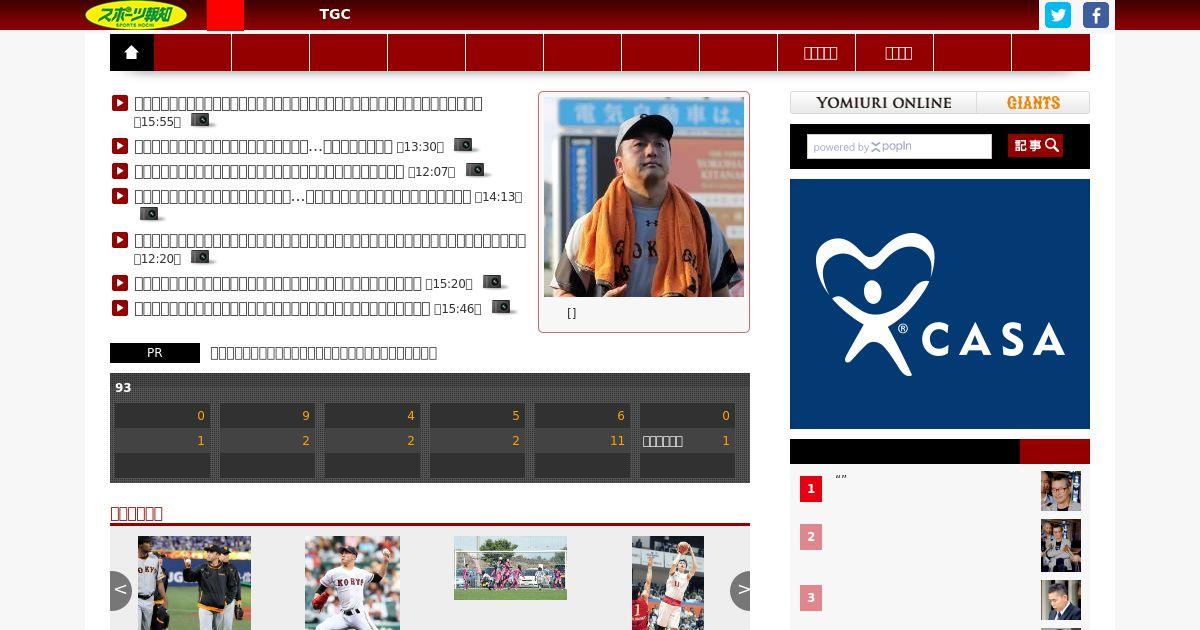
Task: Open the headline timestamped 15:20
Action: pos(278,283)
